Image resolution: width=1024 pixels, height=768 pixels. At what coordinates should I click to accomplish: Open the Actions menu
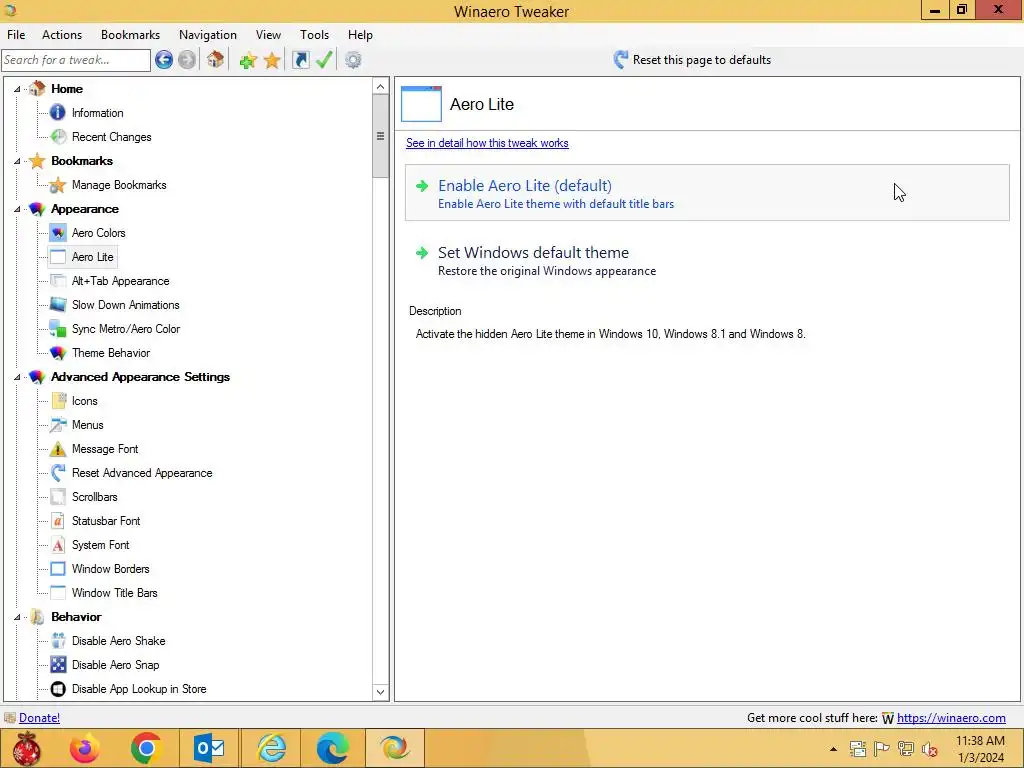point(62,35)
